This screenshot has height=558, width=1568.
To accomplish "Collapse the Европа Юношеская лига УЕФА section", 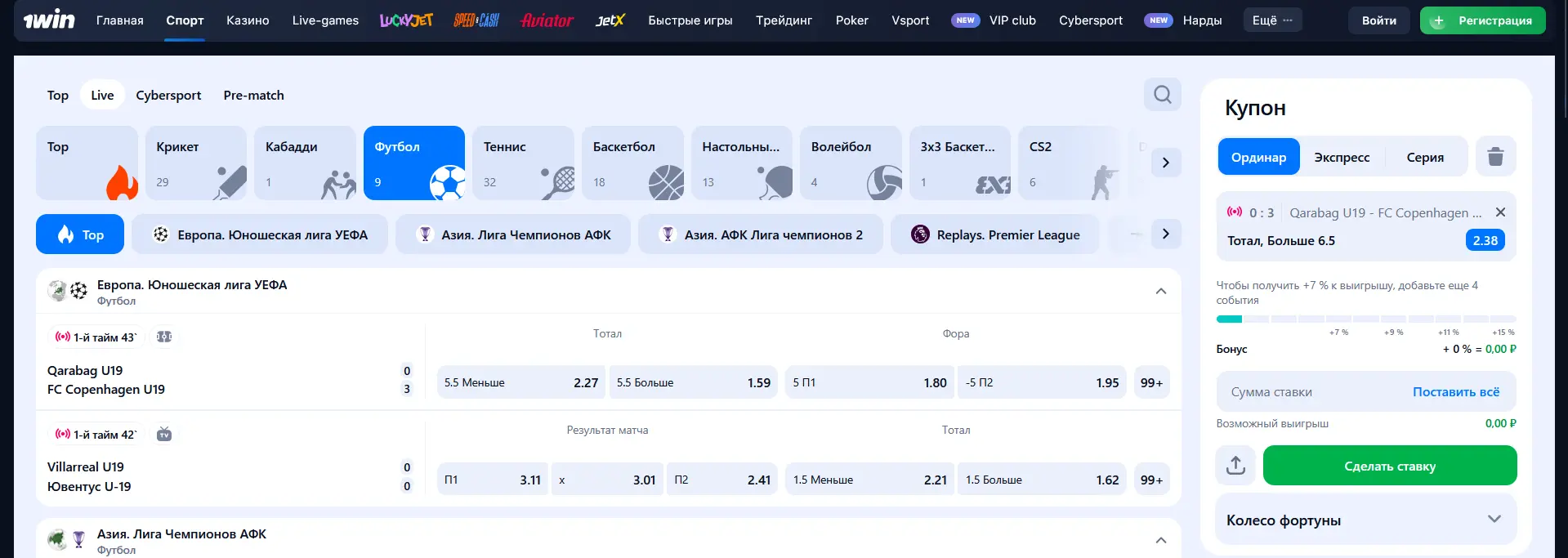I will [x=1160, y=292].
